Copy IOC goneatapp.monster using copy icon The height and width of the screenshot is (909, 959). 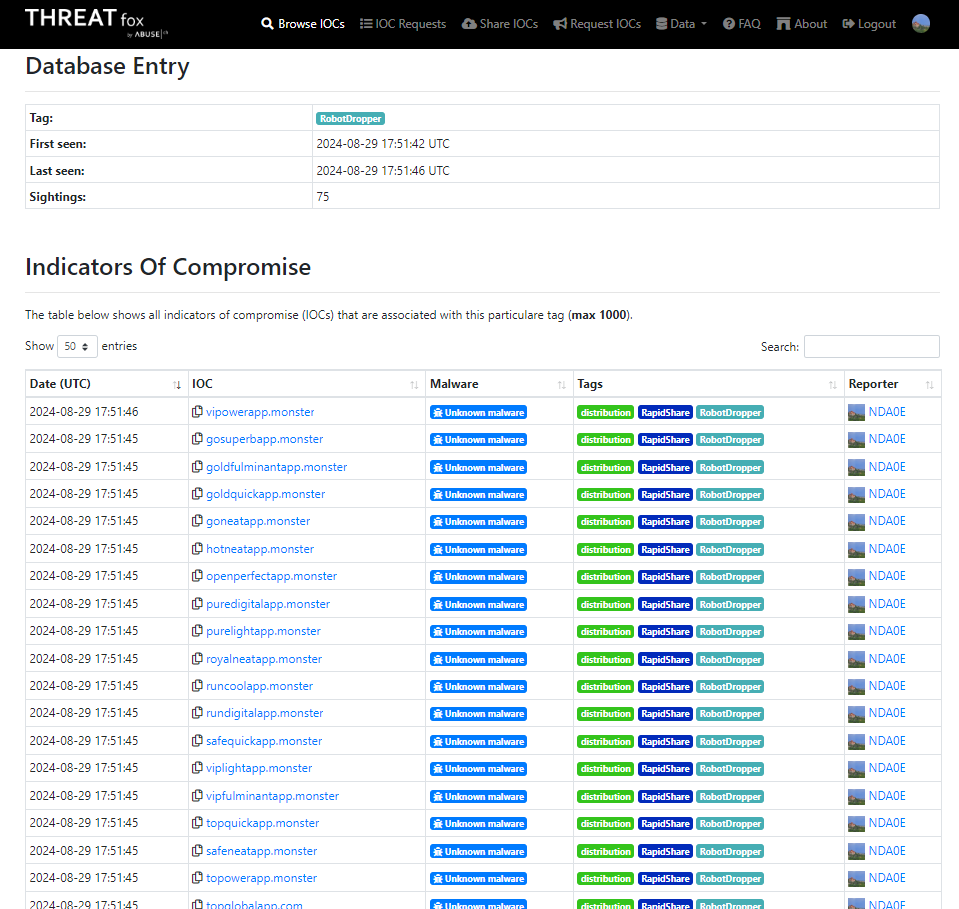coord(197,521)
